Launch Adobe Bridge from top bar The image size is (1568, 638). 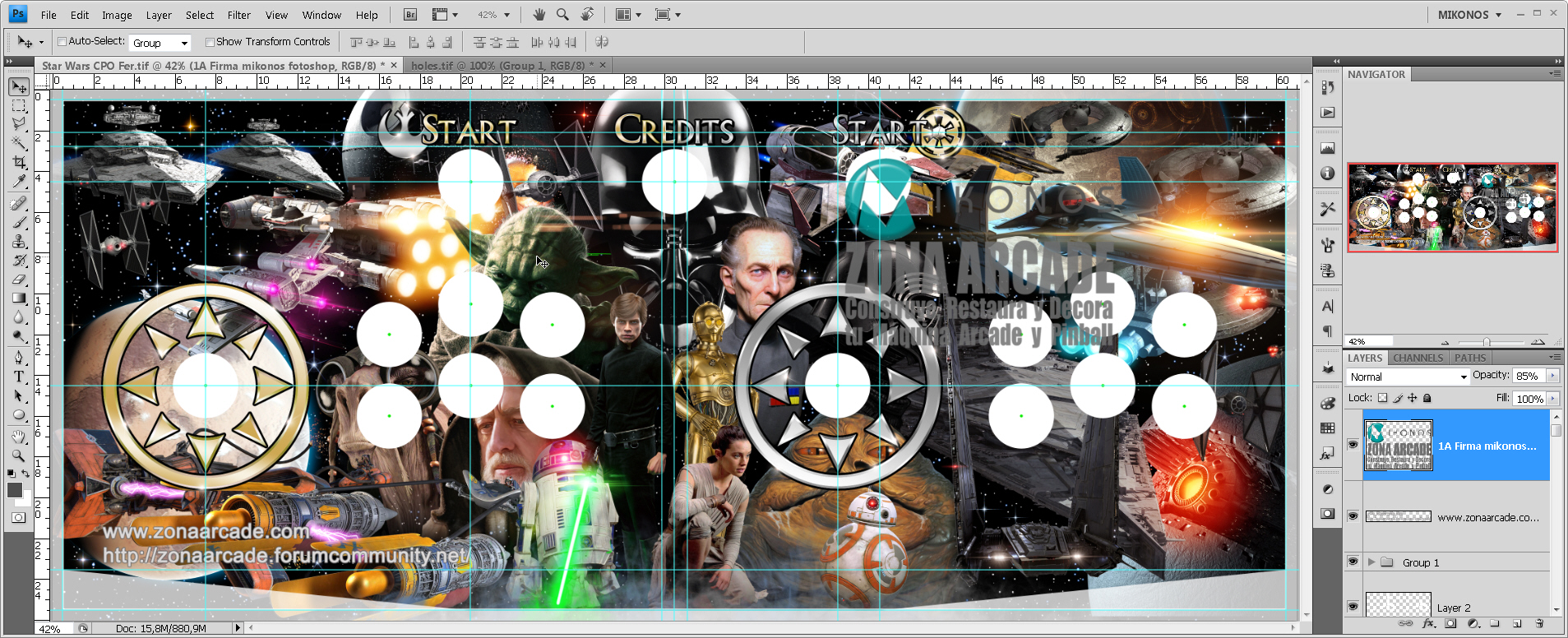click(x=410, y=15)
